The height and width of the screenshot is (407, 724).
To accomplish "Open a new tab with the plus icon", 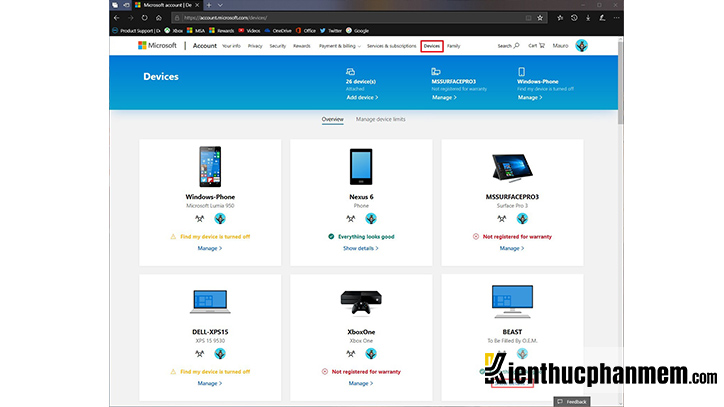I will (209, 5).
